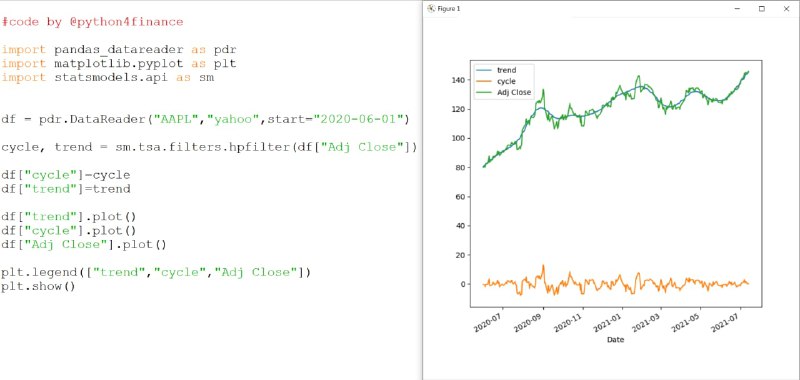This screenshot has width=800, height=380.
Task: Close the Figure 1 window
Action: click(x=786, y=8)
